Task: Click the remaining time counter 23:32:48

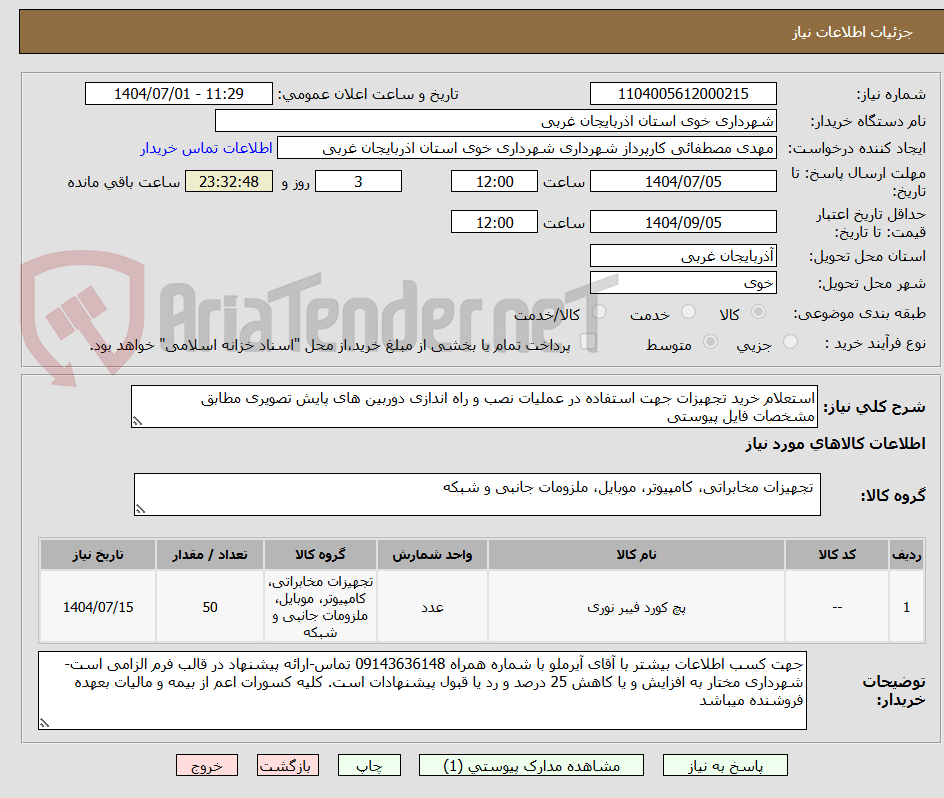Action: [228, 181]
